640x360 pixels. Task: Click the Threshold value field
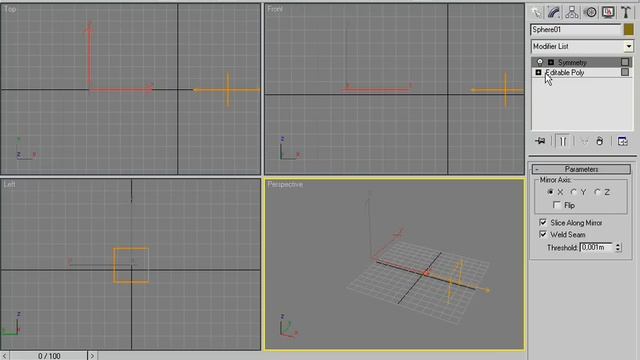pos(597,247)
